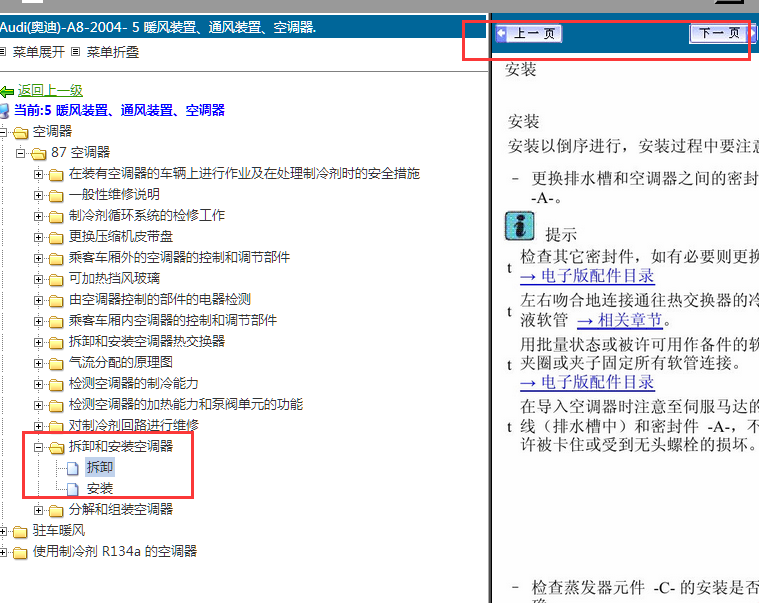Viewport: 759px width, 603px height.
Task: Click the green back arrow icon
Action: coord(7,91)
